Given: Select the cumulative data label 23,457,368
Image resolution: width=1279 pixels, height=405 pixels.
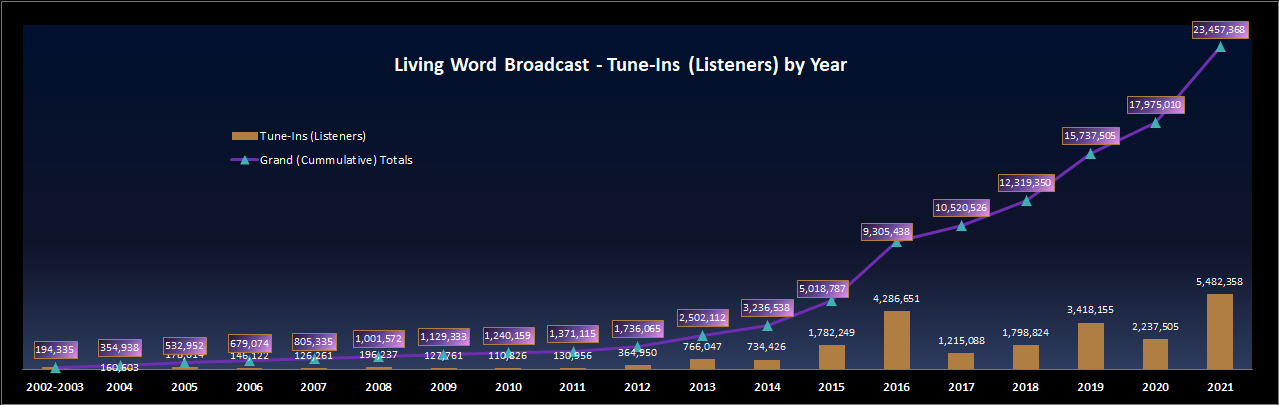Looking at the screenshot, I should [x=1219, y=31].
